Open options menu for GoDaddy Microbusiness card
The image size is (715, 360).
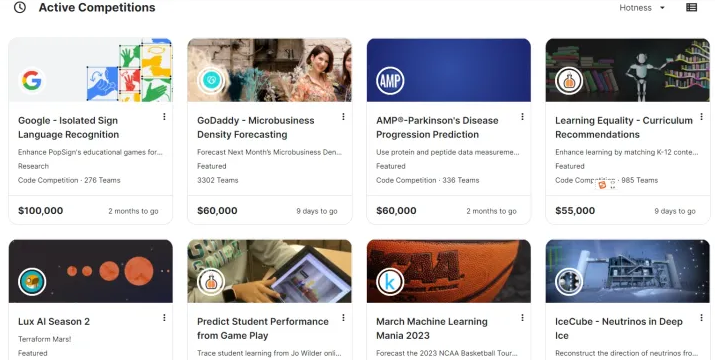(x=343, y=117)
